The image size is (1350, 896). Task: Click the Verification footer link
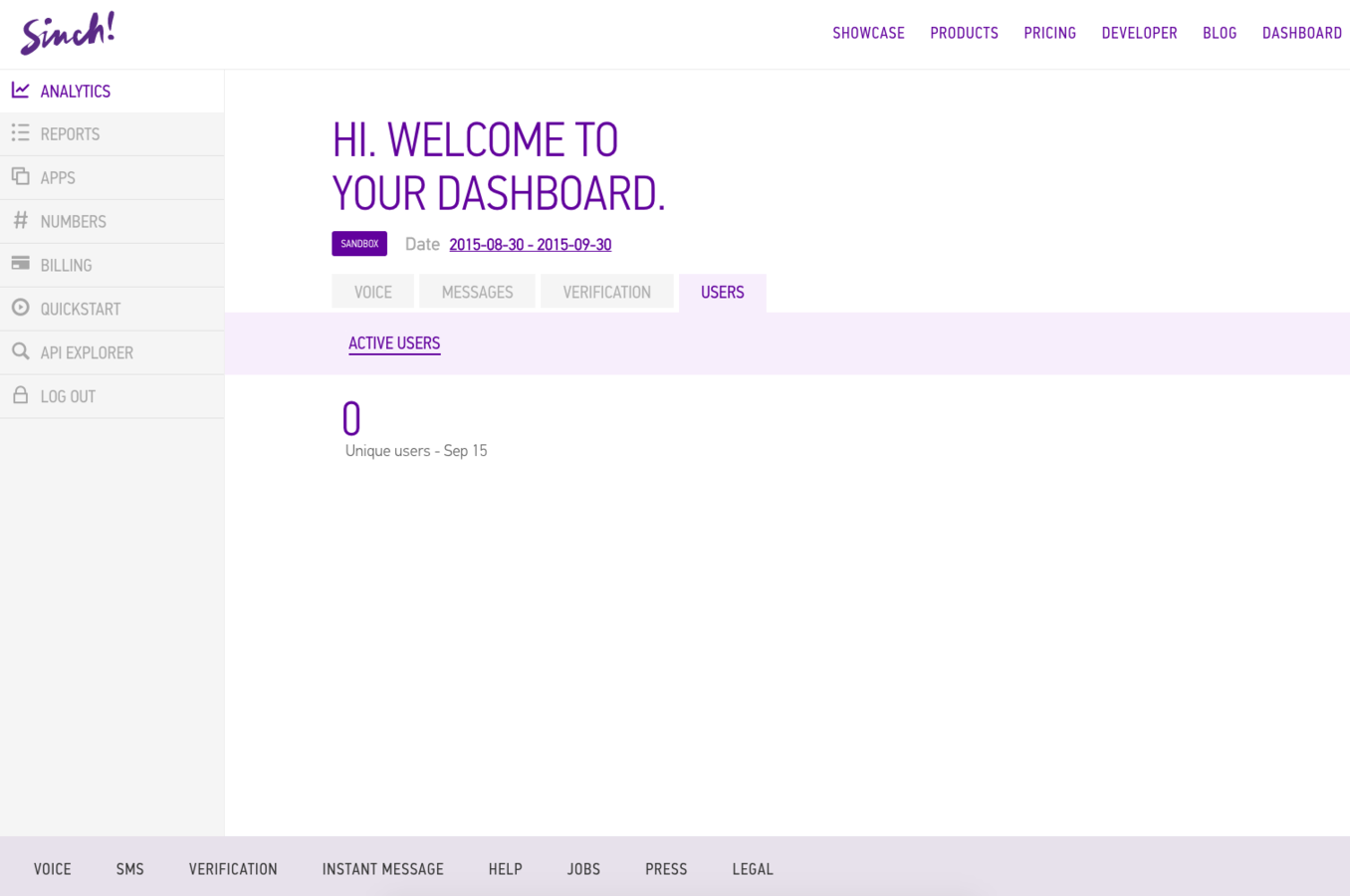click(233, 869)
